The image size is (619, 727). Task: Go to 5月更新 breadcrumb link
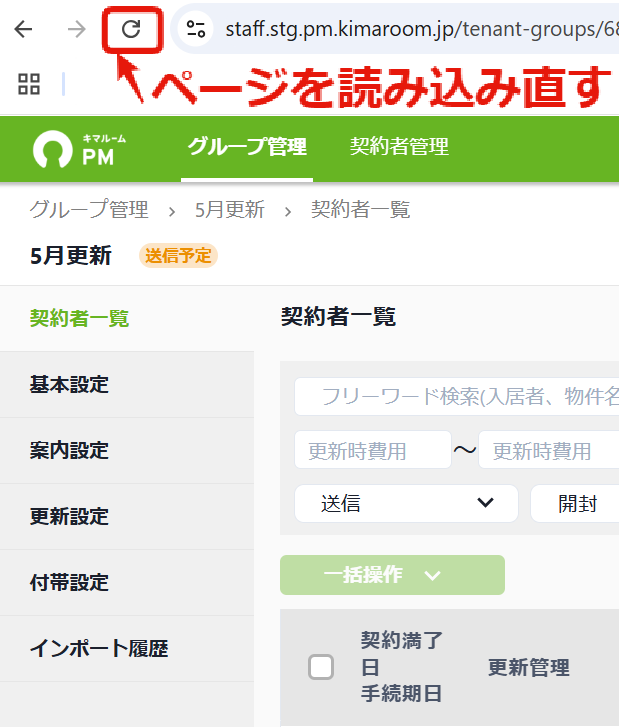230,210
